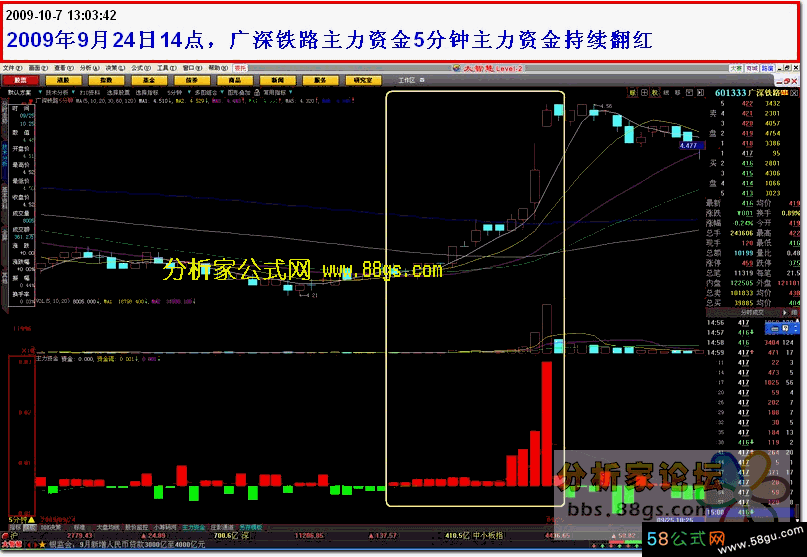Viewport: 807px width, 557px height.
Task: Click the 5分钟 label at bottom left
Action: [19, 520]
